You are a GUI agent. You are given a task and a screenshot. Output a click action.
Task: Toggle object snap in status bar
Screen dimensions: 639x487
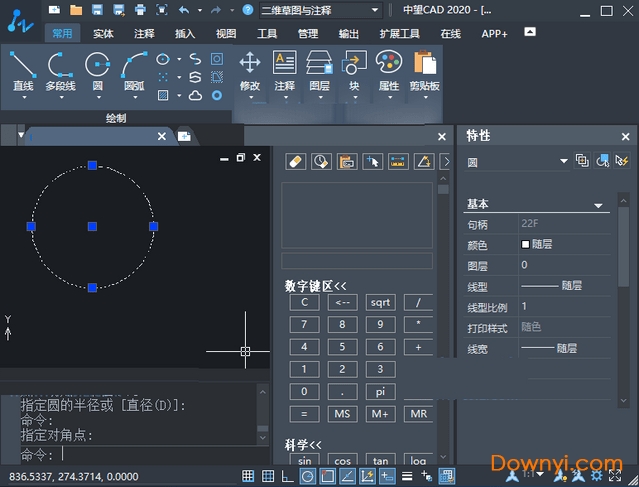coord(328,476)
